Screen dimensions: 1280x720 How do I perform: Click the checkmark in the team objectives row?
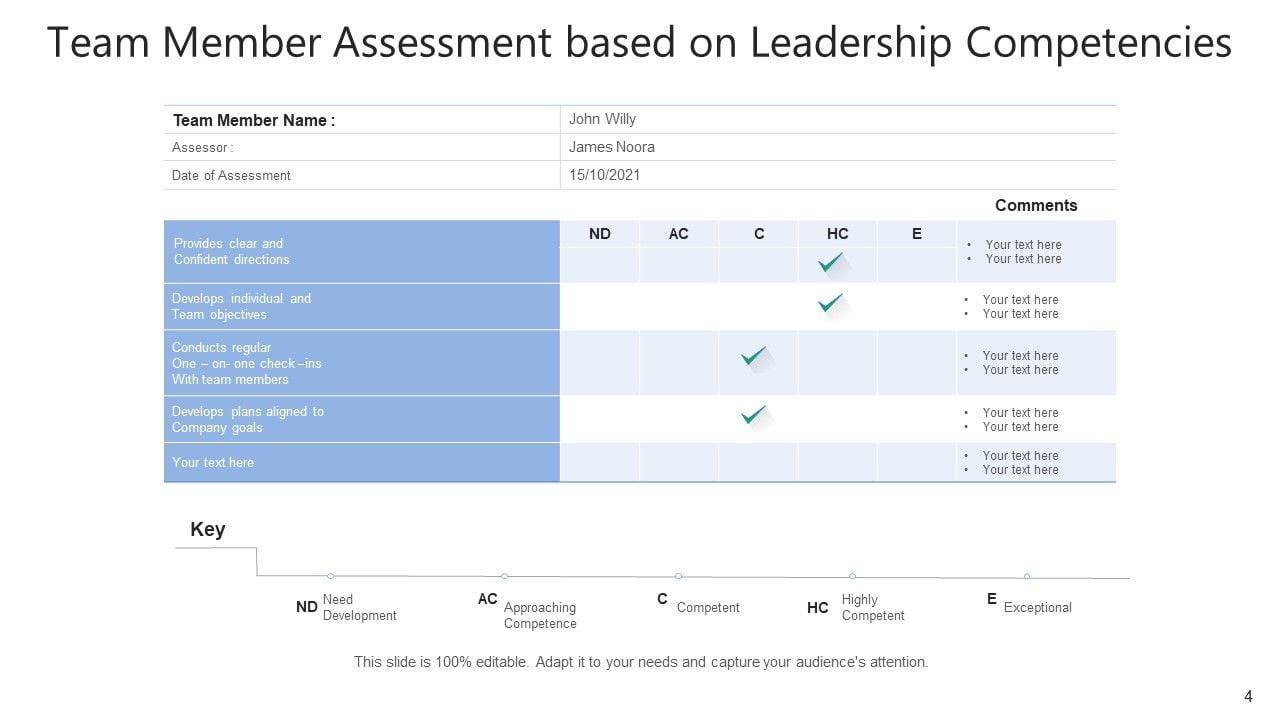pos(831,303)
